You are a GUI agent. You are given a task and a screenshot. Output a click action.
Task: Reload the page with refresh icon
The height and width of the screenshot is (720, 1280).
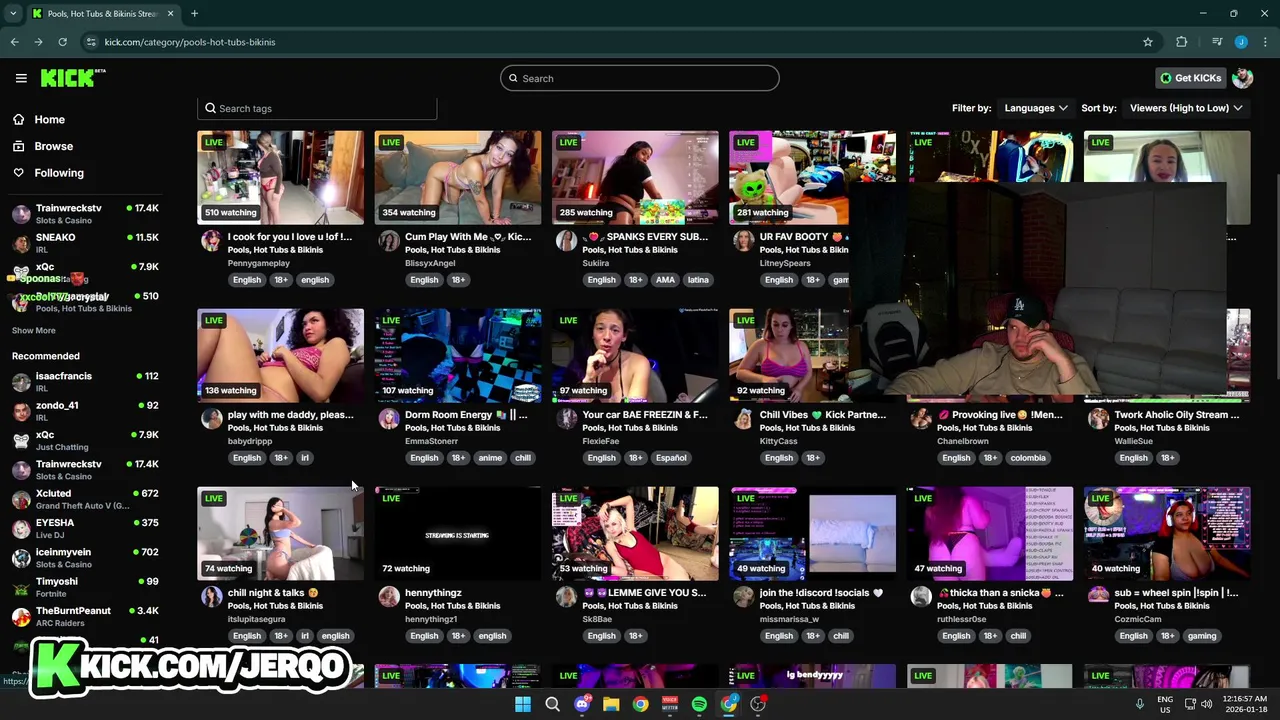[x=62, y=42]
